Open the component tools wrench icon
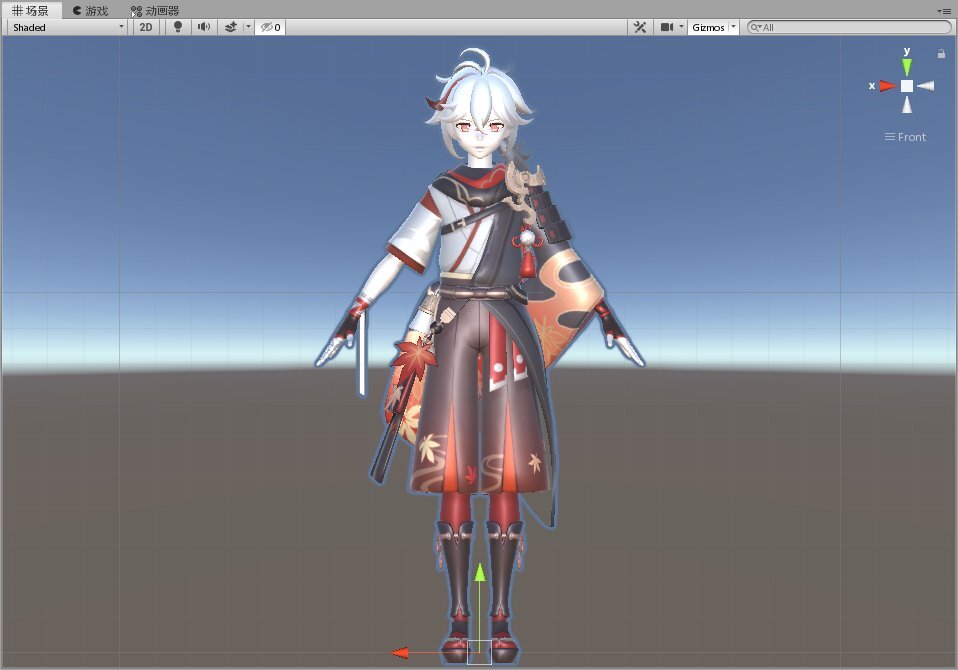 [640, 27]
